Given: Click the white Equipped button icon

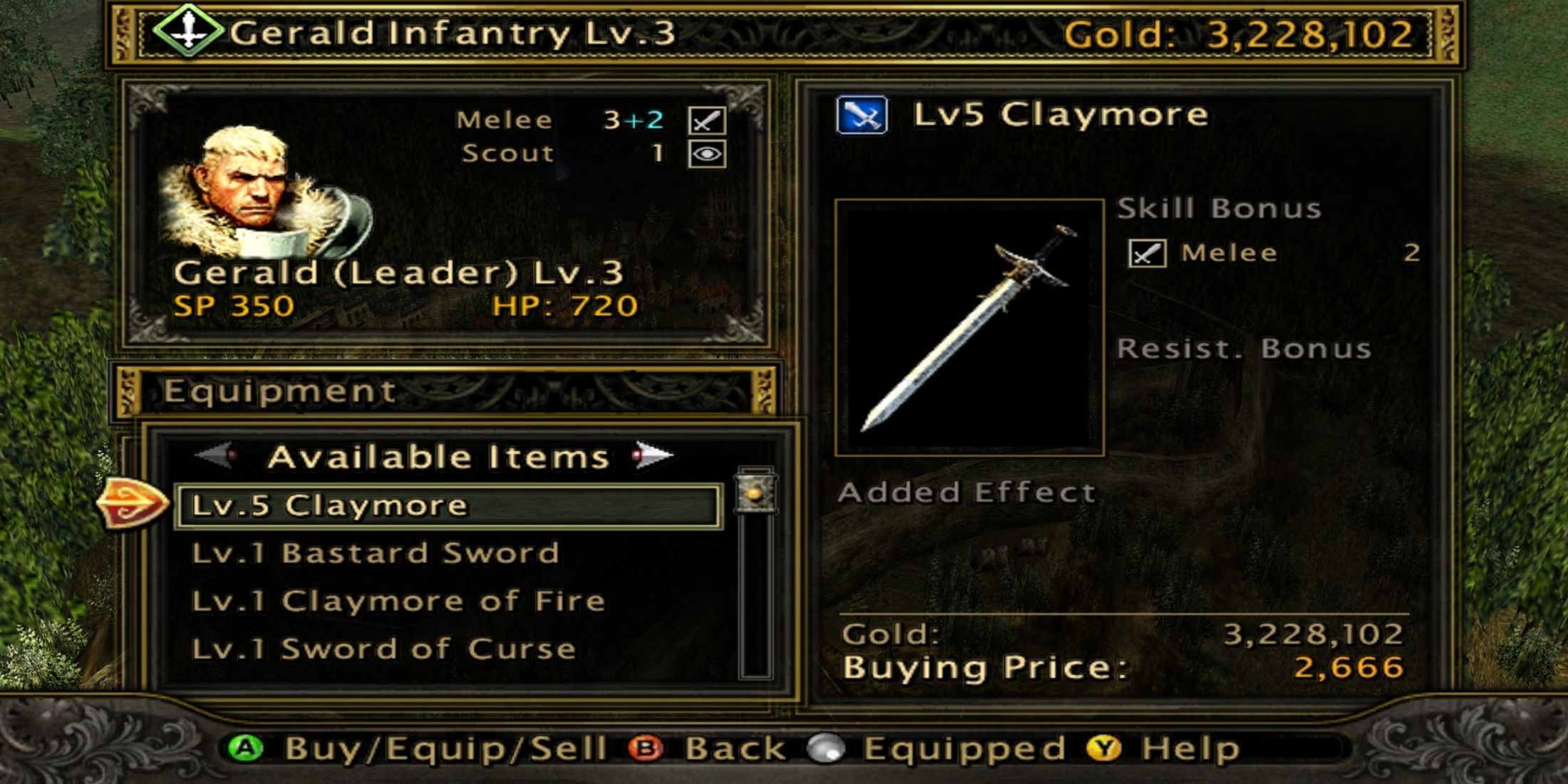Looking at the screenshot, I should point(827,748).
